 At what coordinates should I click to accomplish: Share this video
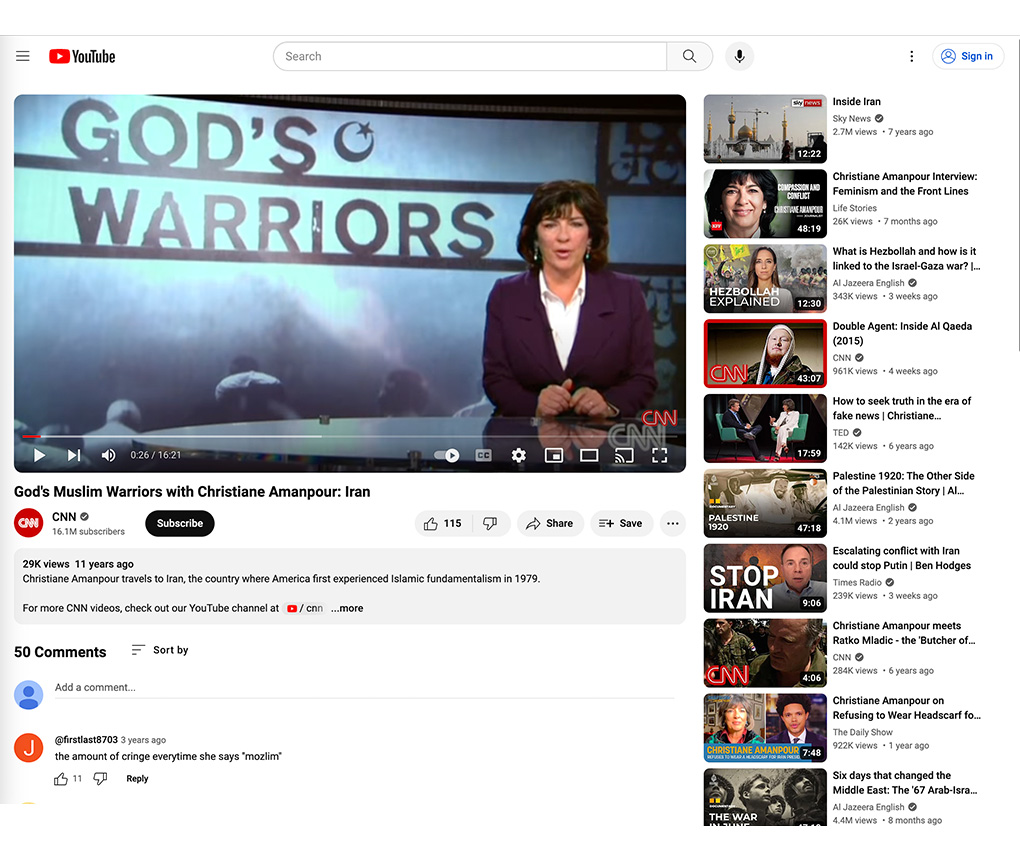point(550,524)
